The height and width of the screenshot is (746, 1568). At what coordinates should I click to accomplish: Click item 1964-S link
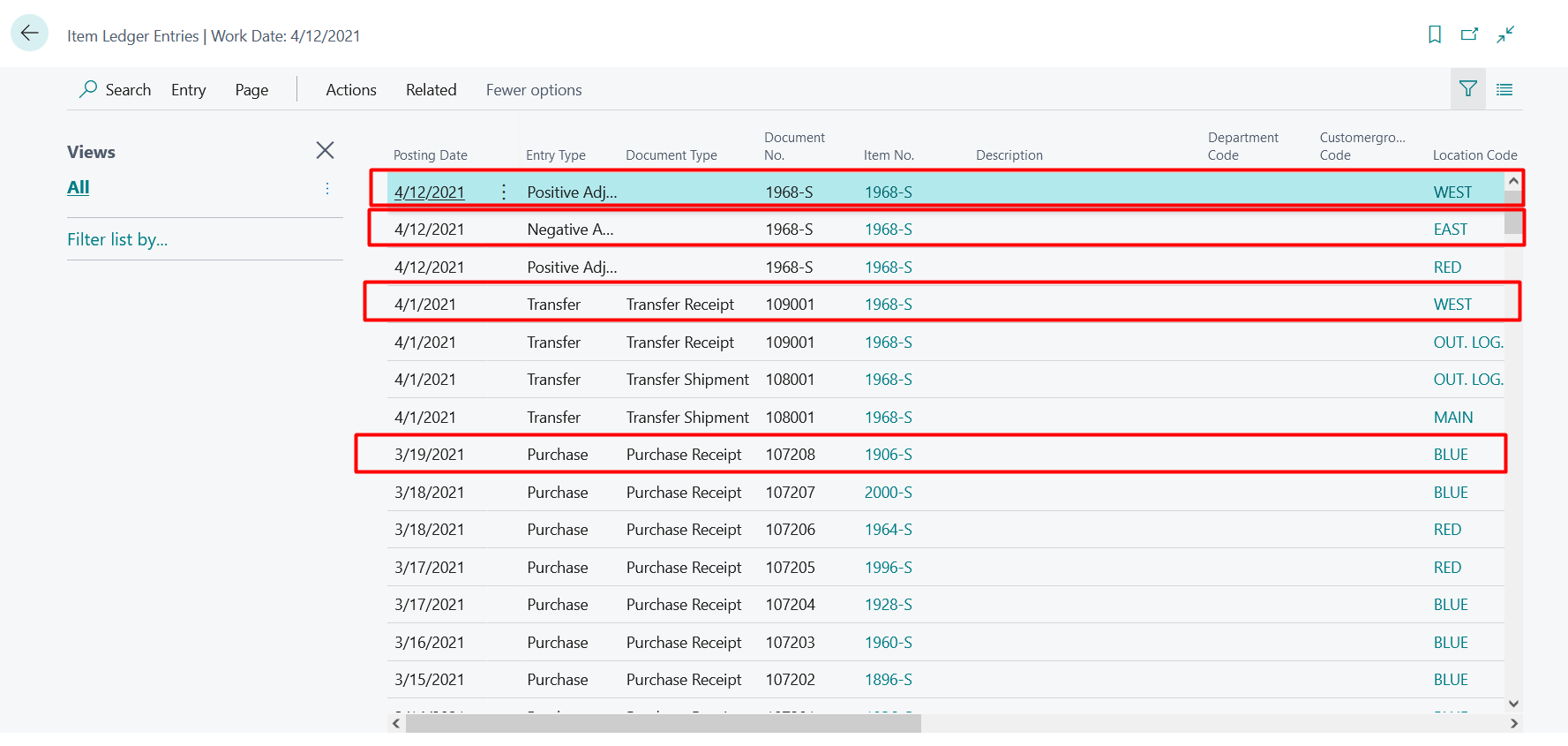[x=889, y=529]
